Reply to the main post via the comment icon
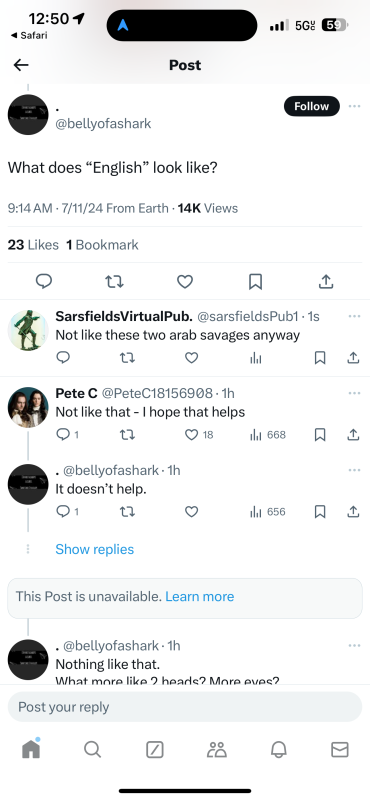 [x=44, y=281]
